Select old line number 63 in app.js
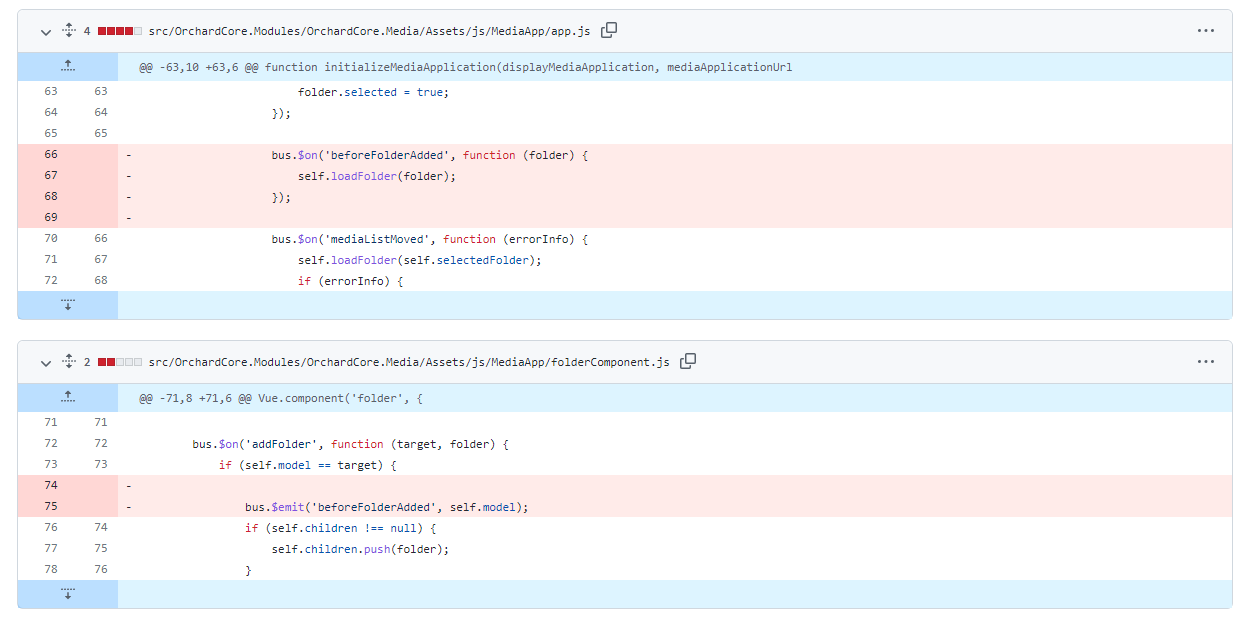1246x620 pixels. (50, 92)
